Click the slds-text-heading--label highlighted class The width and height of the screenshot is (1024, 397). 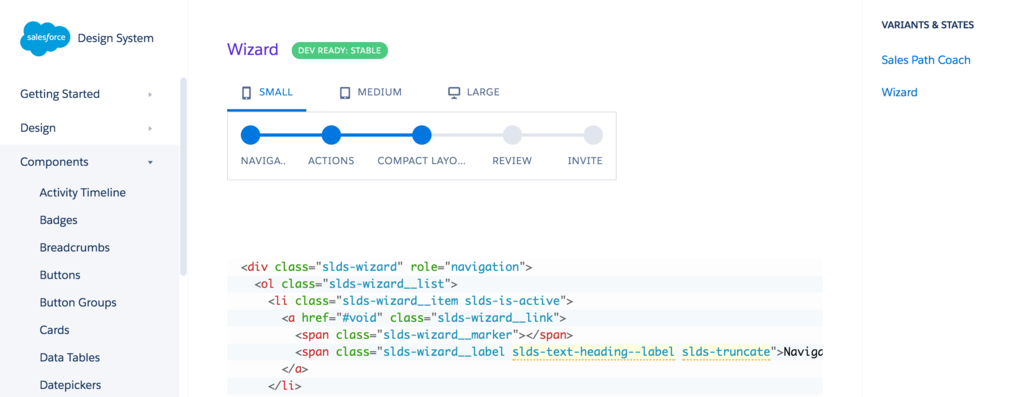point(593,352)
